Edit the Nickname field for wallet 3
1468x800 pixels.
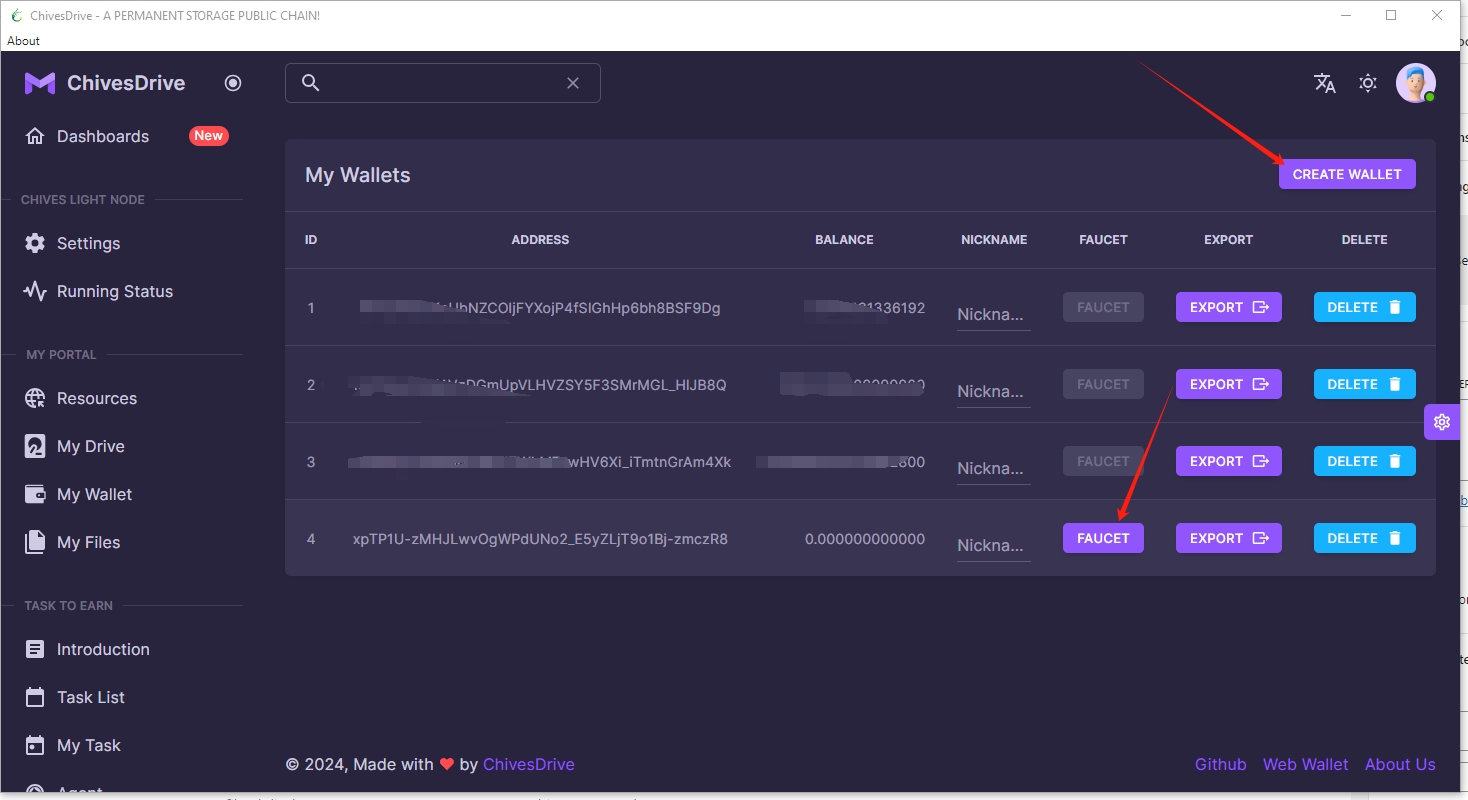click(993, 468)
